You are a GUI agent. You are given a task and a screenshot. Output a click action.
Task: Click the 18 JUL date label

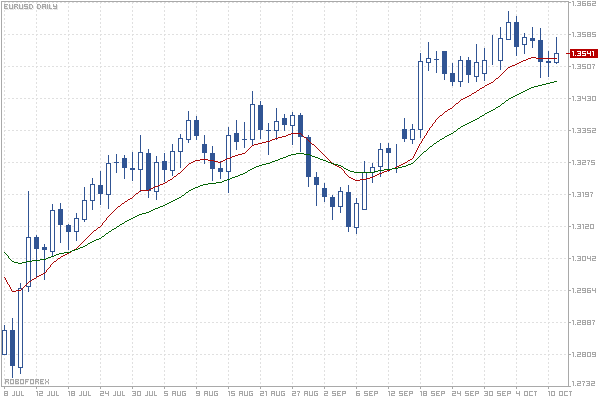(x=80, y=393)
